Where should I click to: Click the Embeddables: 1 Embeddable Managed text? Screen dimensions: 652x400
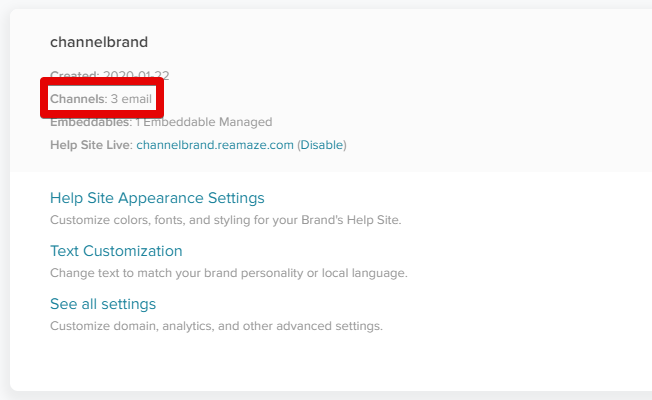pos(161,122)
